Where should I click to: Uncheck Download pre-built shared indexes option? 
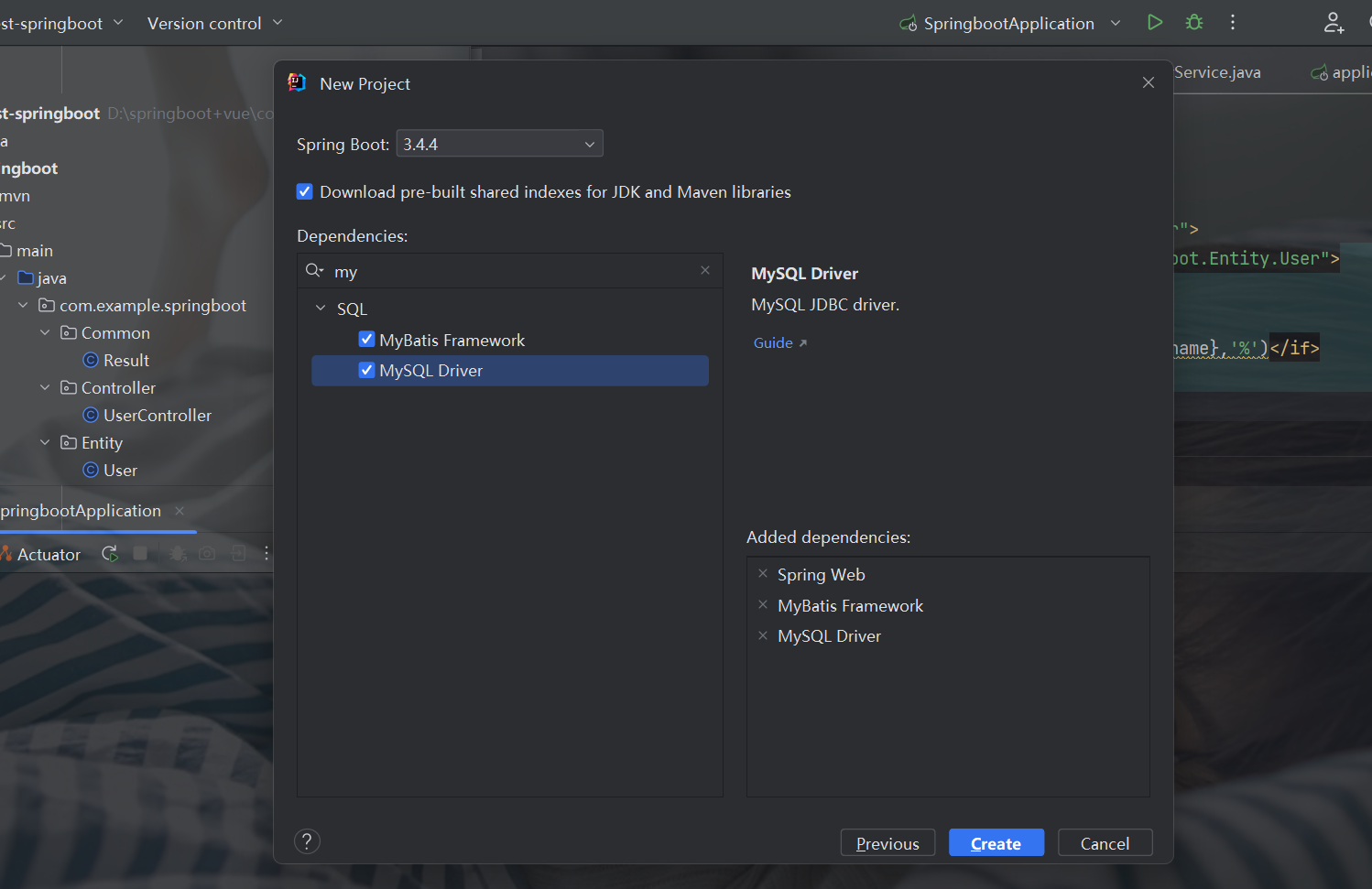pyautogui.click(x=305, y=191)
